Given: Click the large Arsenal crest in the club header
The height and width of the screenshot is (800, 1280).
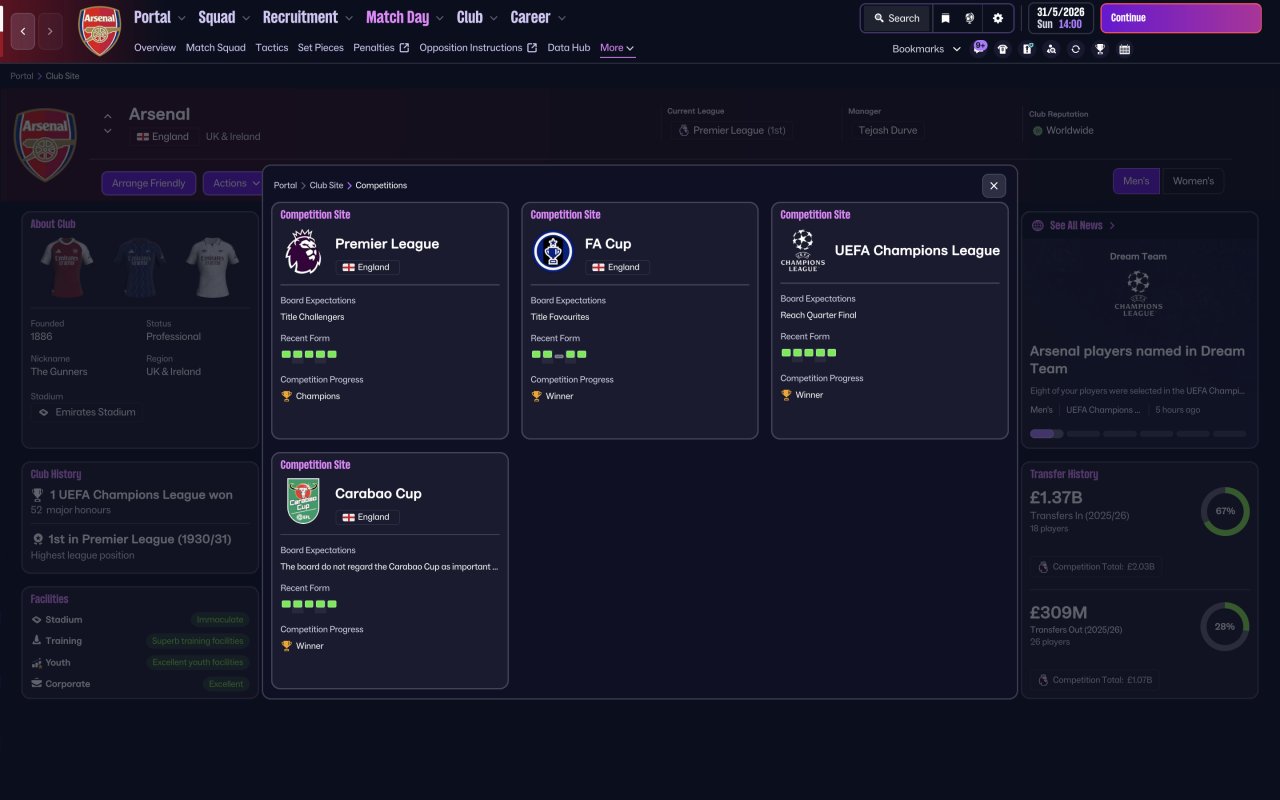Looking at the screenshot, I should point(45,145).
